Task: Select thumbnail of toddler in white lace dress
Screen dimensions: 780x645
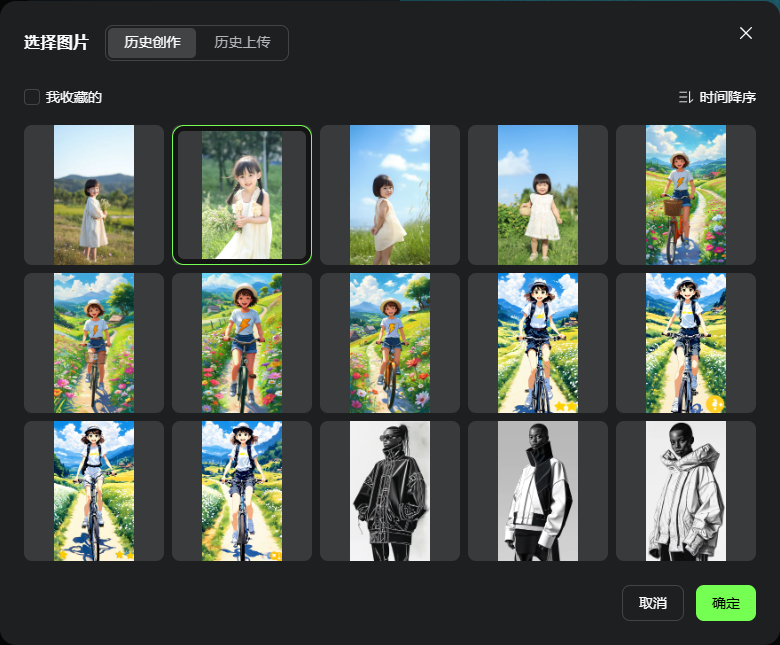Action: tap(538, 195)
